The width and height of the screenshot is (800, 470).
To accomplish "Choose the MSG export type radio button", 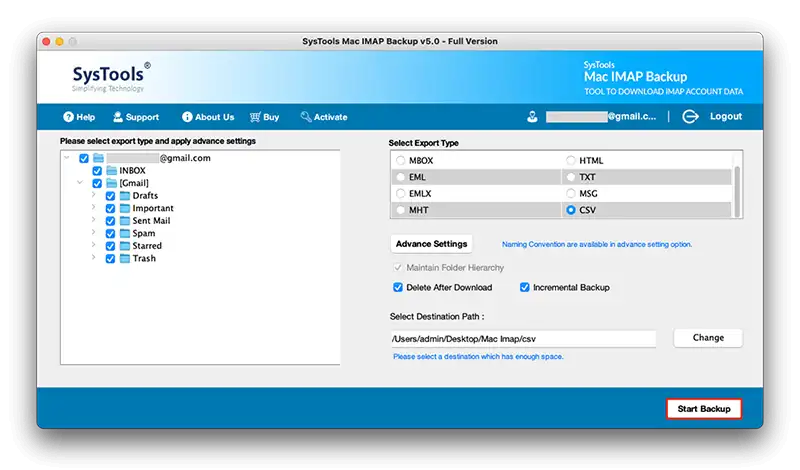I will click(x=570, y=193).
